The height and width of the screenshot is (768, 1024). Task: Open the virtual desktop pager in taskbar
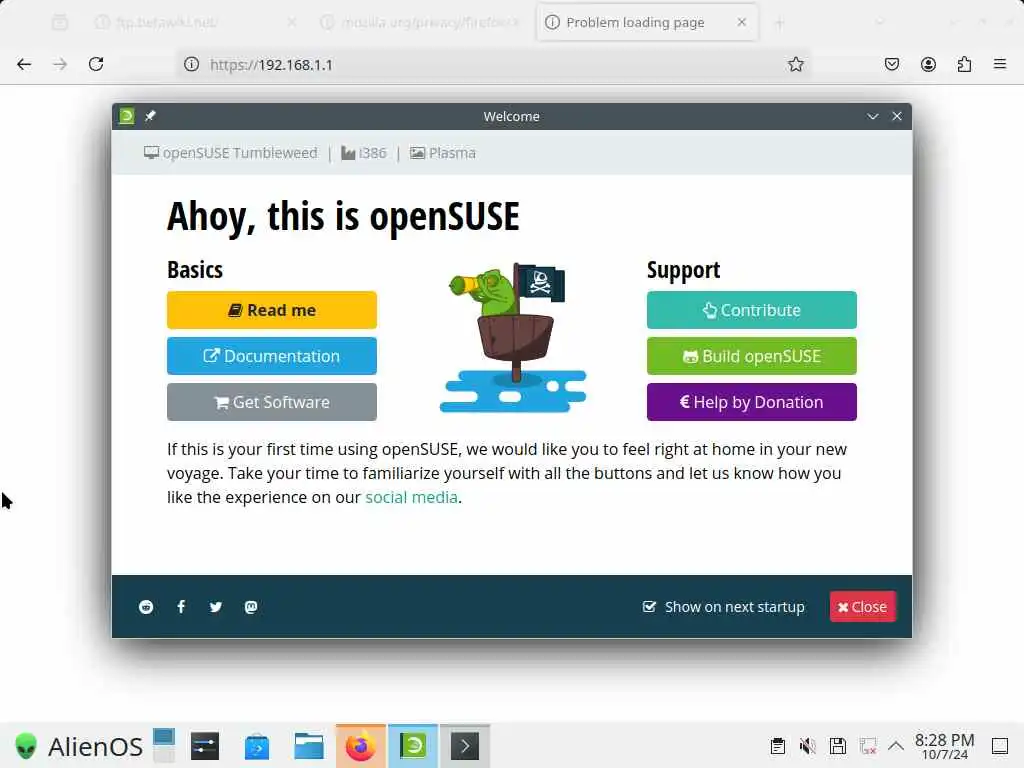pyautogui.click(x=164, y=746)
